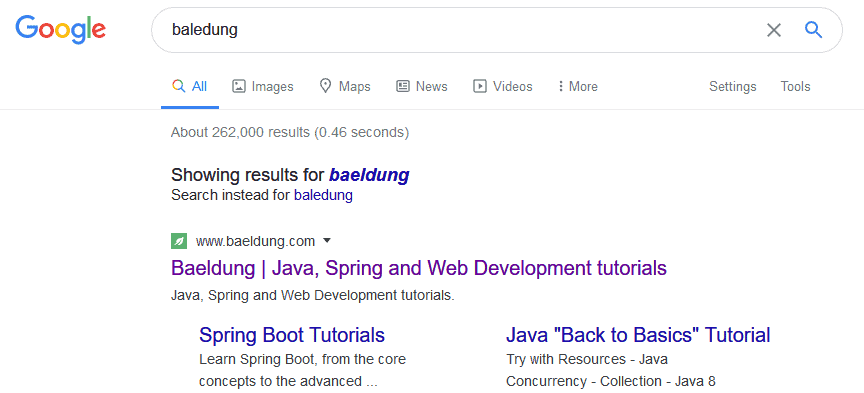864x393 pixels.
Task: Click the About 262,000 results text
Action: 290,132
